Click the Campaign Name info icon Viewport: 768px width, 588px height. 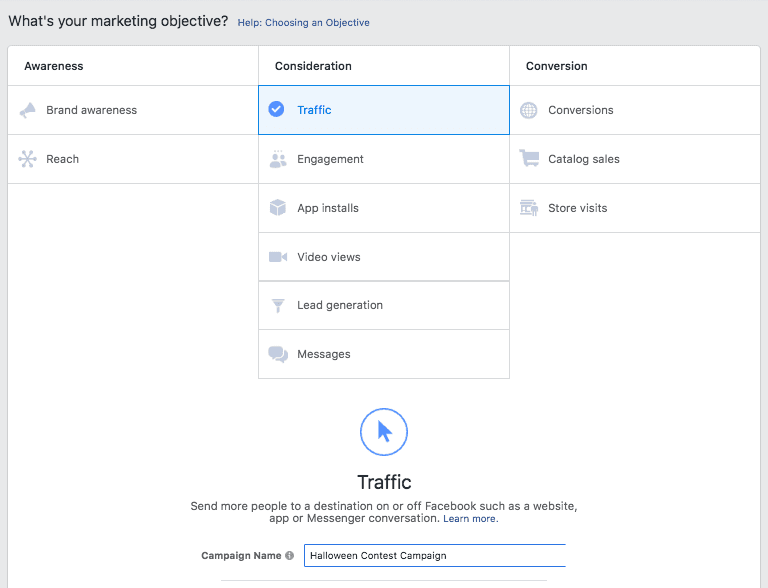pyautogui.click(x=290, y=556)
